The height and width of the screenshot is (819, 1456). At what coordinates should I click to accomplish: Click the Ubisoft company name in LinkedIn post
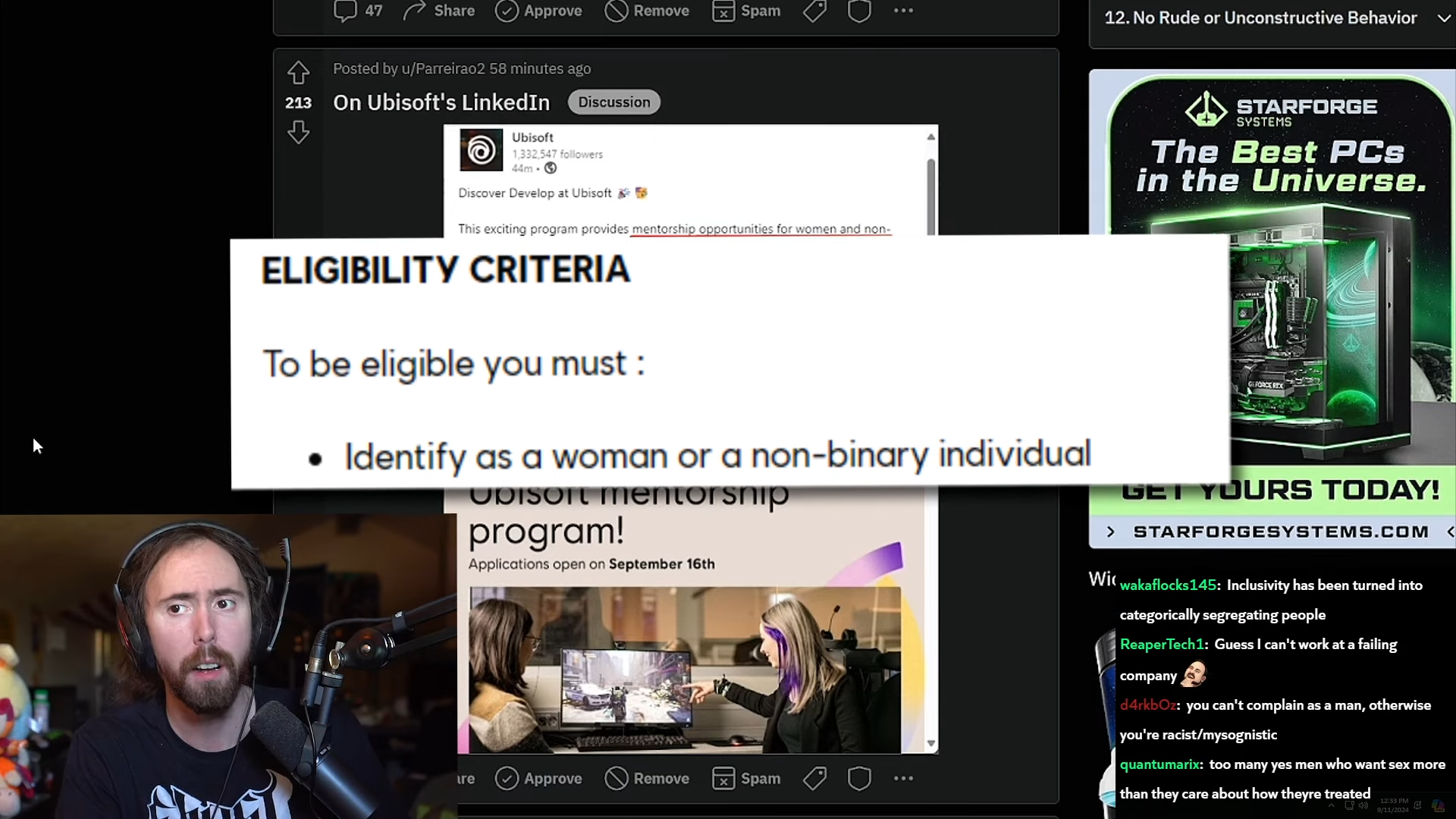coord(532,137)
